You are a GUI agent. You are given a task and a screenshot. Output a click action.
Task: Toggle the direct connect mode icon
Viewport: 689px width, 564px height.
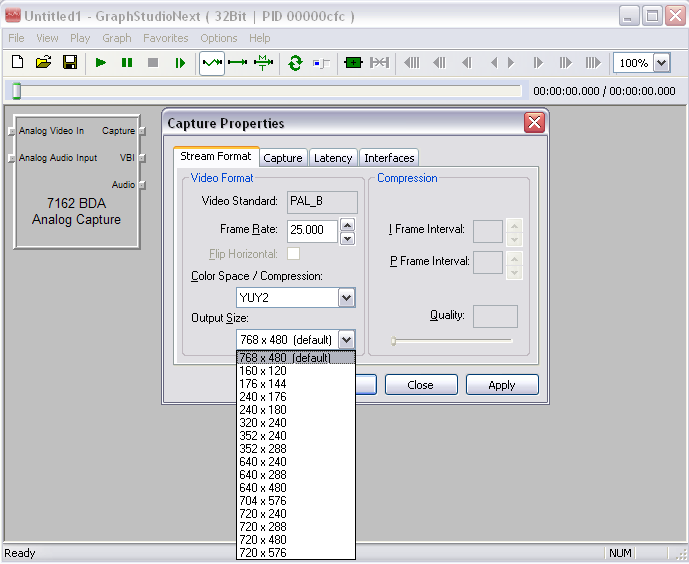[238, 63]
